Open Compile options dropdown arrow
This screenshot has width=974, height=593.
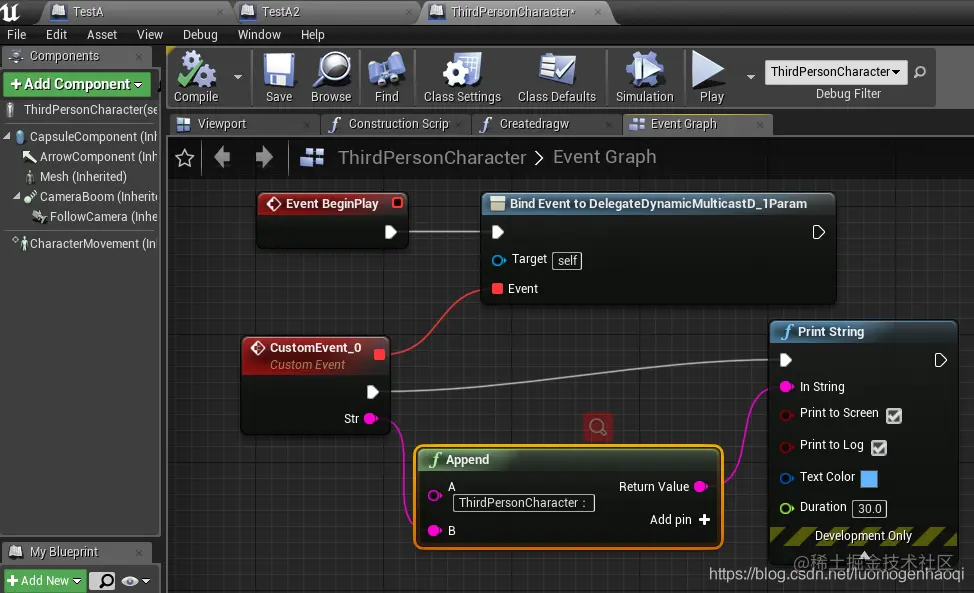click(238, 77)
